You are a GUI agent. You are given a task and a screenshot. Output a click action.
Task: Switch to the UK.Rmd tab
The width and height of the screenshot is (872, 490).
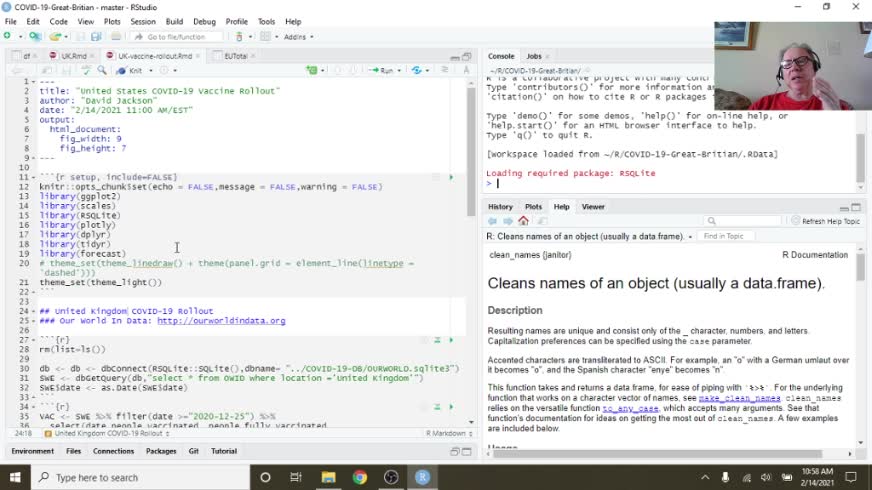pyautogui.click(x=73, y=56)
